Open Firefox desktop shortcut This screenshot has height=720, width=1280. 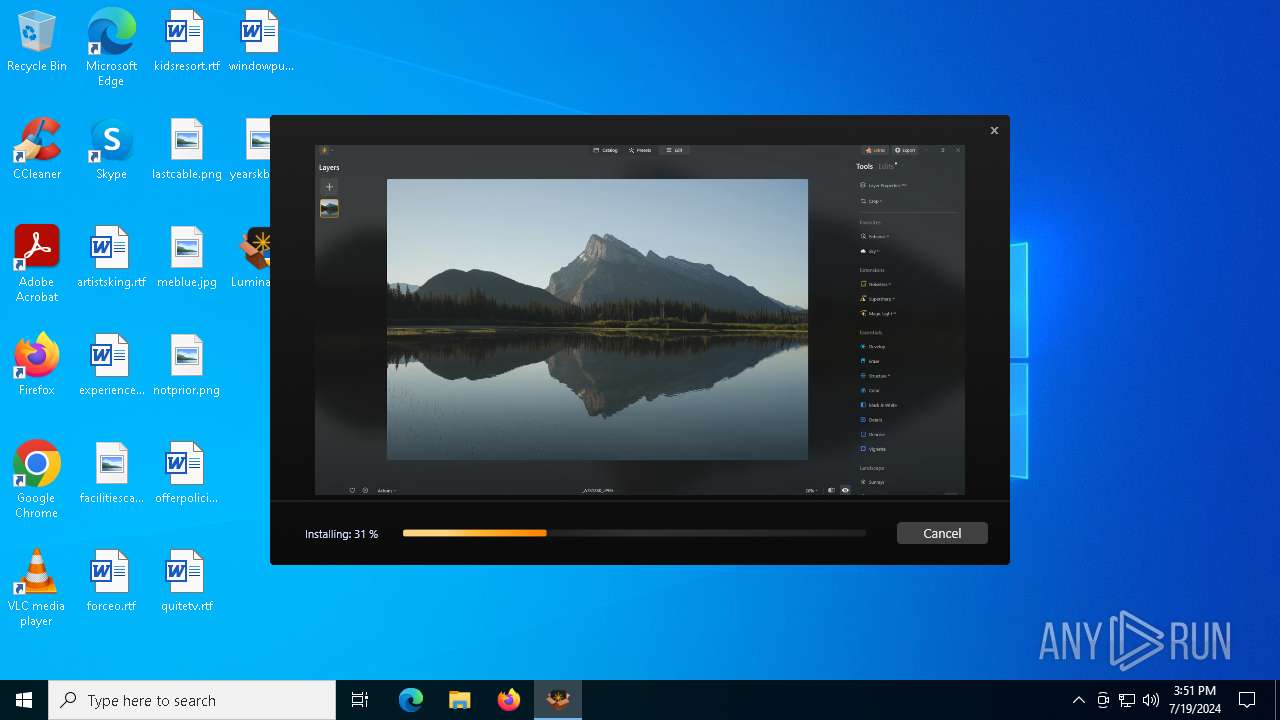click(x=37, y=366)
